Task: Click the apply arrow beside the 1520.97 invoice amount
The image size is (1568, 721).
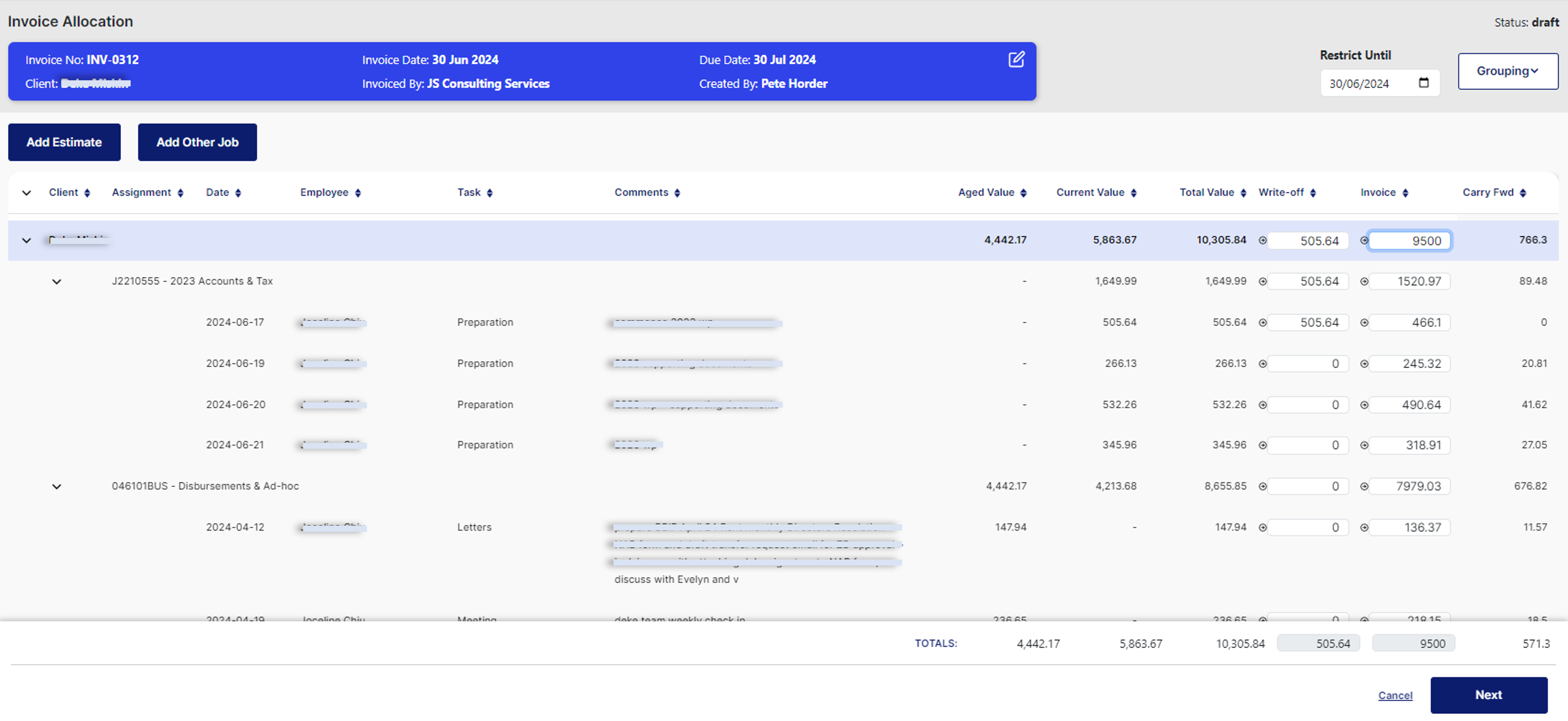Action: click(x=1364, y=281)
